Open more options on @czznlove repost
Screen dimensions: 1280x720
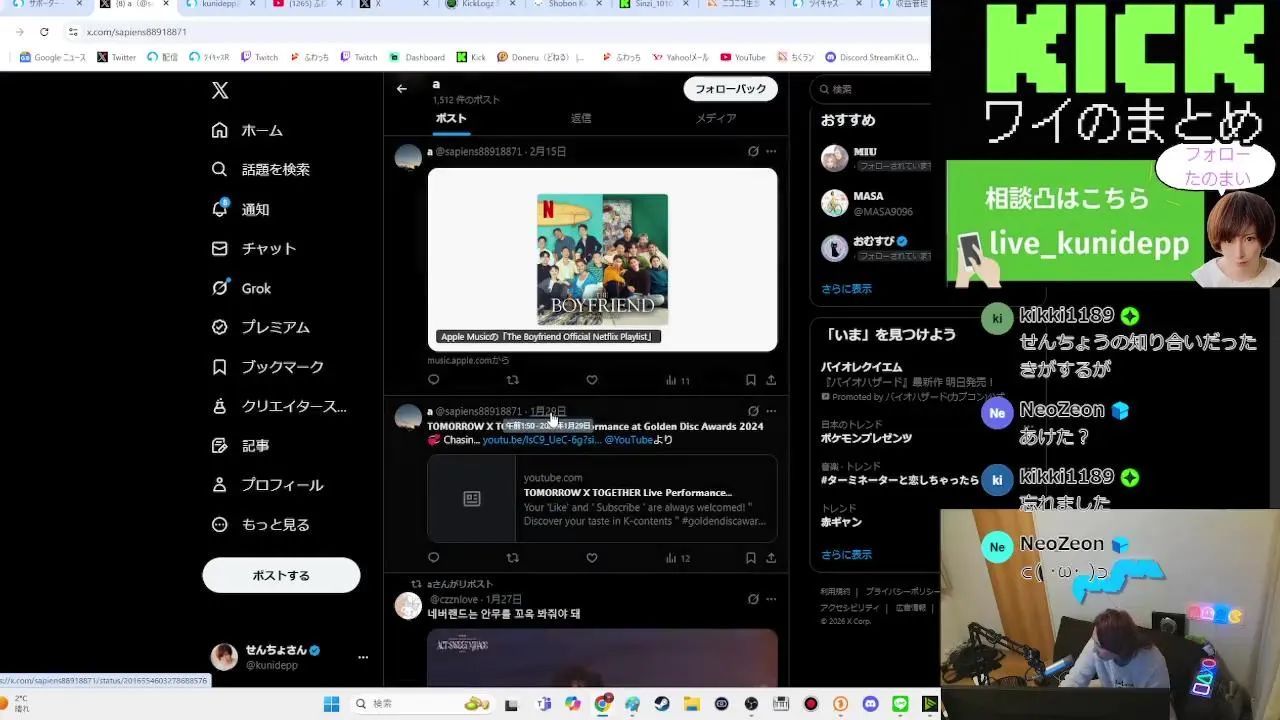[771, 599]
